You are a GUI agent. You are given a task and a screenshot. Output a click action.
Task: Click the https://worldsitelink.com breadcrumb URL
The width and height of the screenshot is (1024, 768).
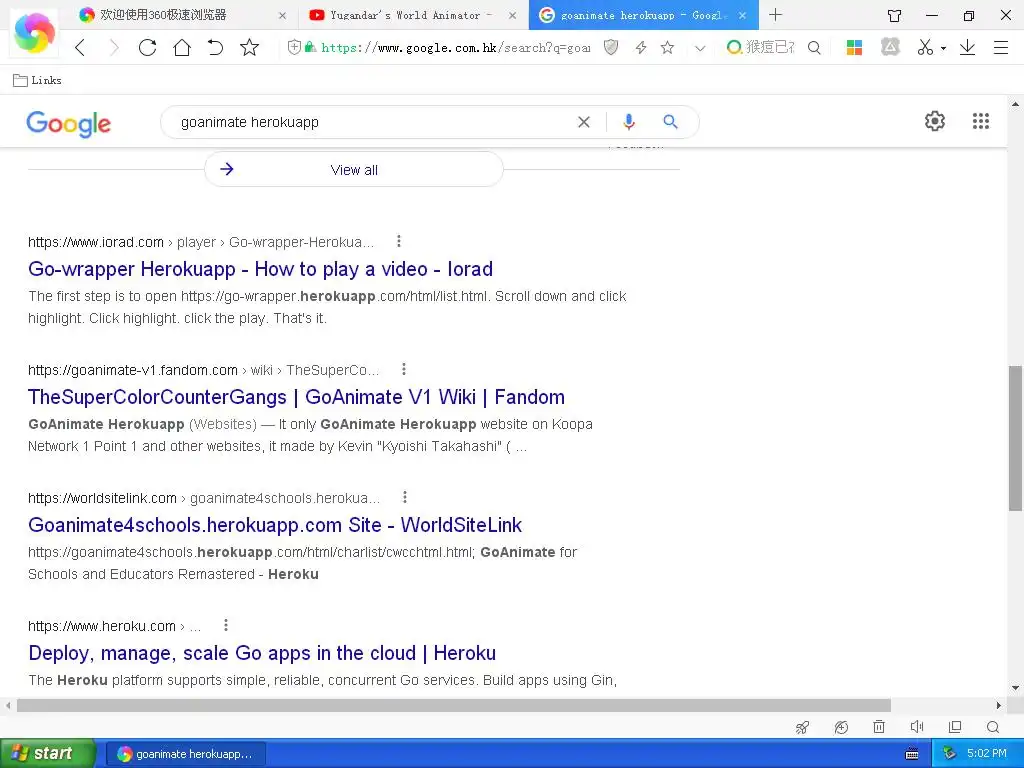click(103, 498)
